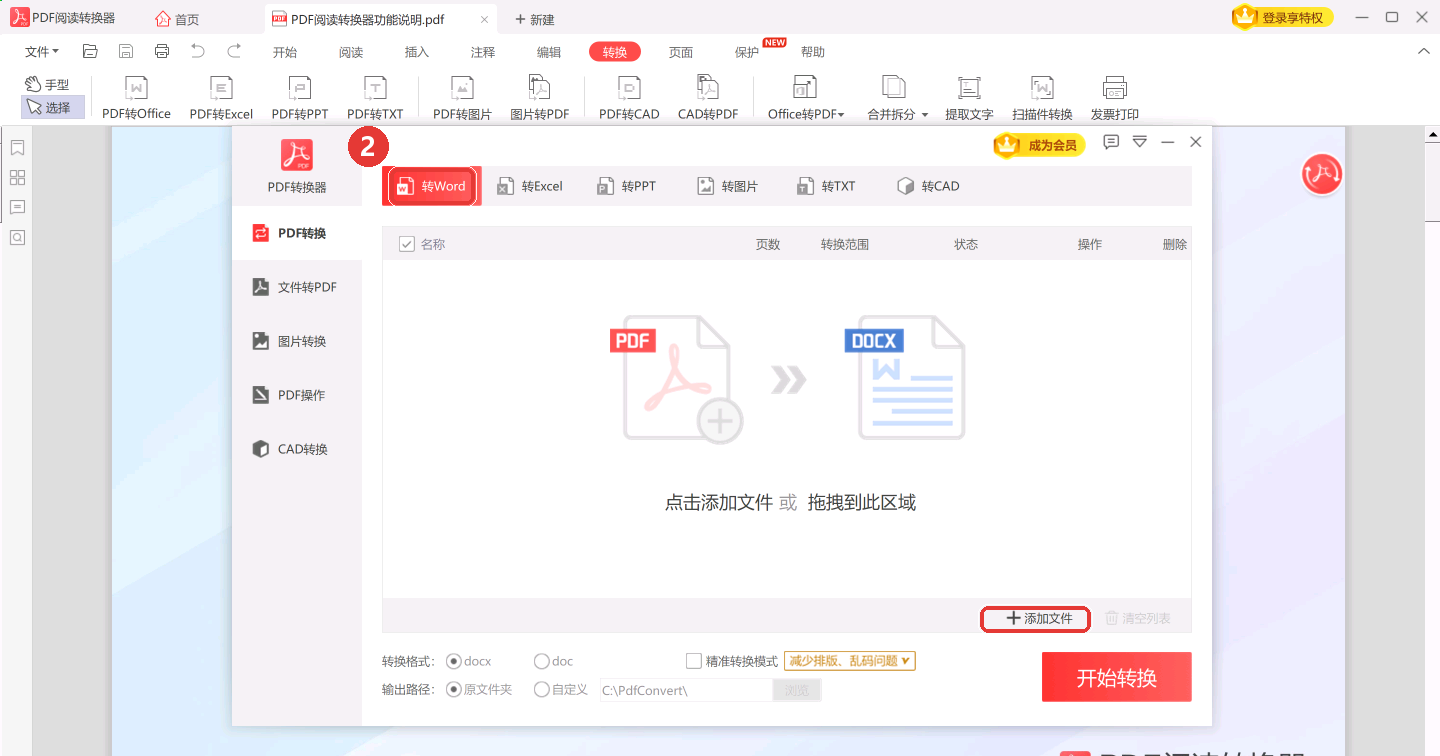Choose the PDF转PPT toolbar icon

[x=300, y=98]
